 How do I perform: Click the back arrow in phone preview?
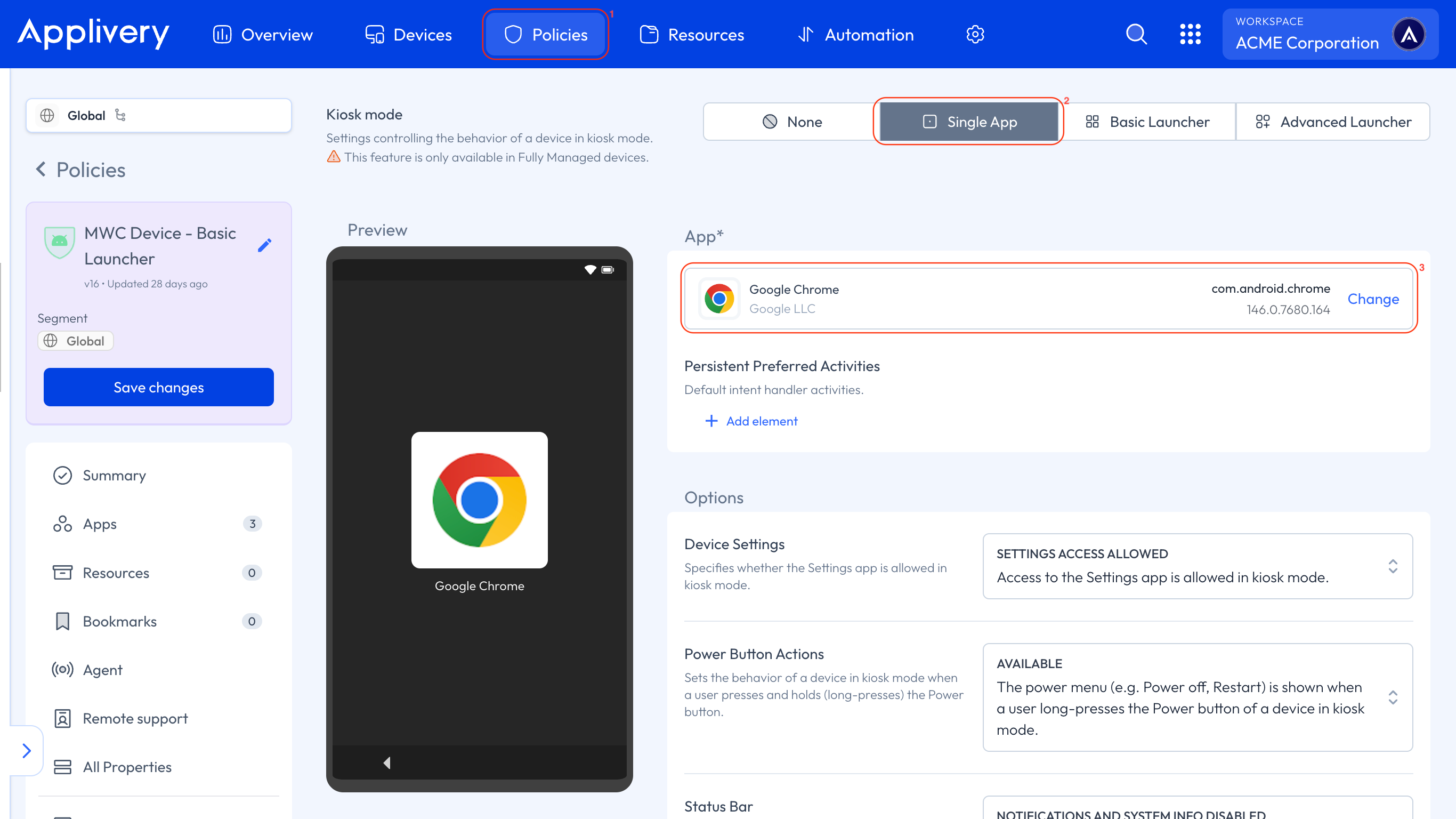[387, 763]
